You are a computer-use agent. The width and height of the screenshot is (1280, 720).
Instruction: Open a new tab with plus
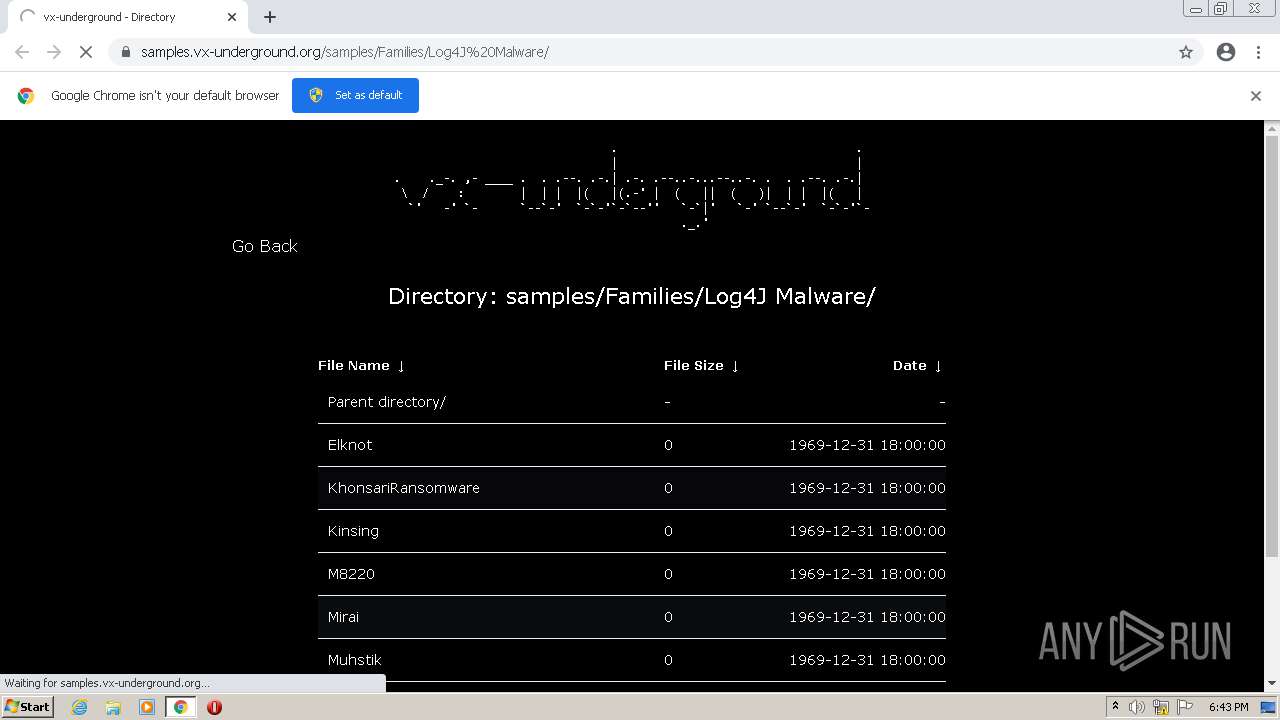(x=270, y=17)
